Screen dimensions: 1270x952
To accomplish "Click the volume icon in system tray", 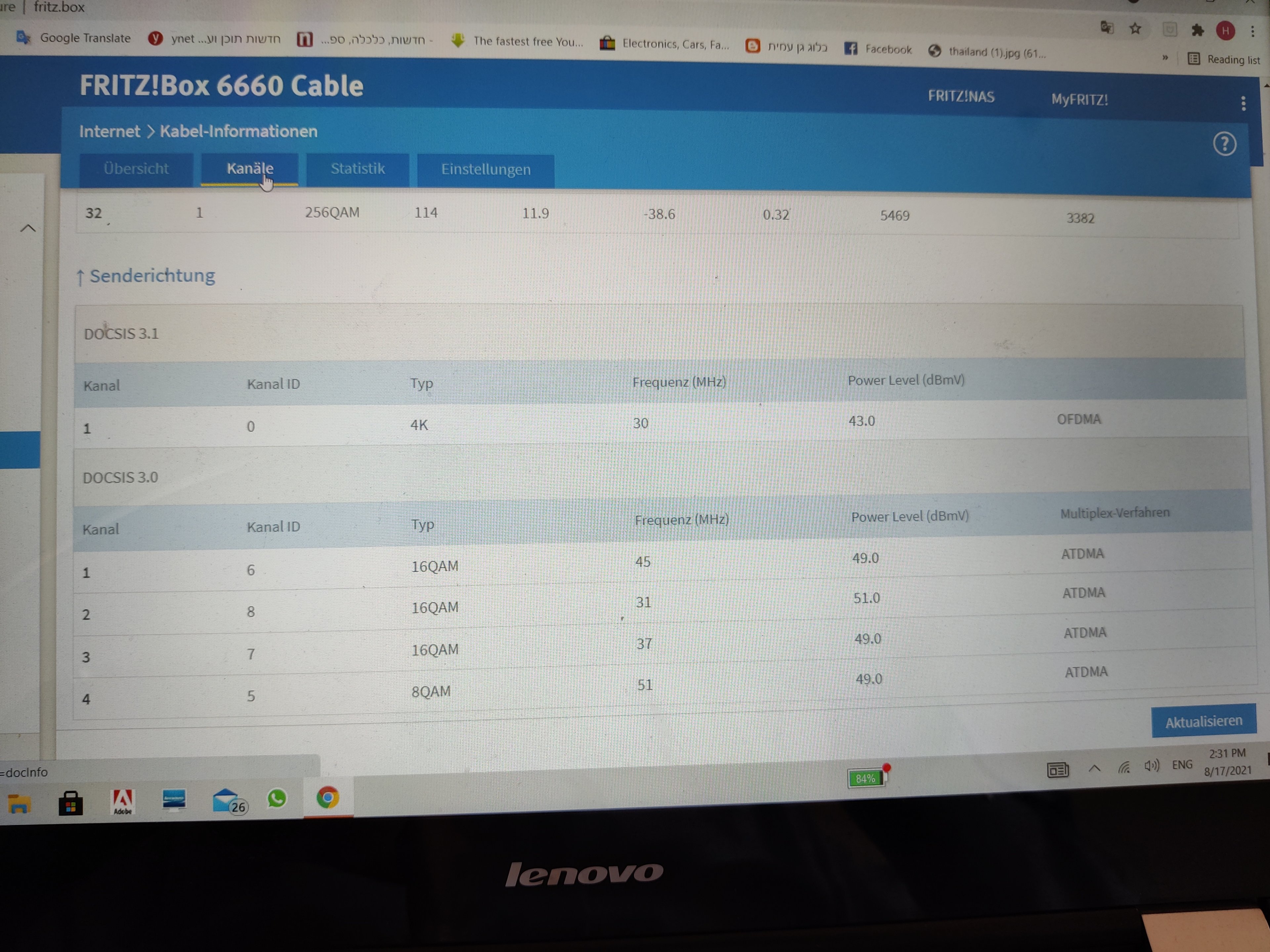I will tap(1151, 766).
